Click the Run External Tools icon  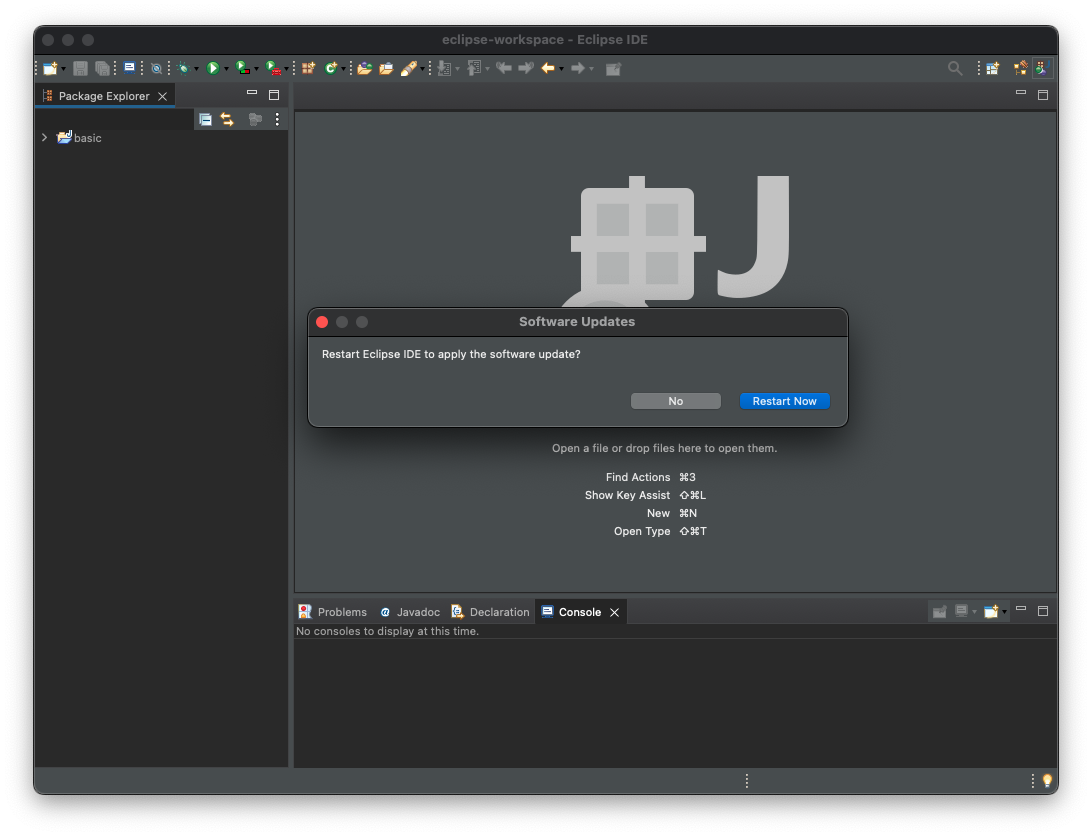point(273,68)
